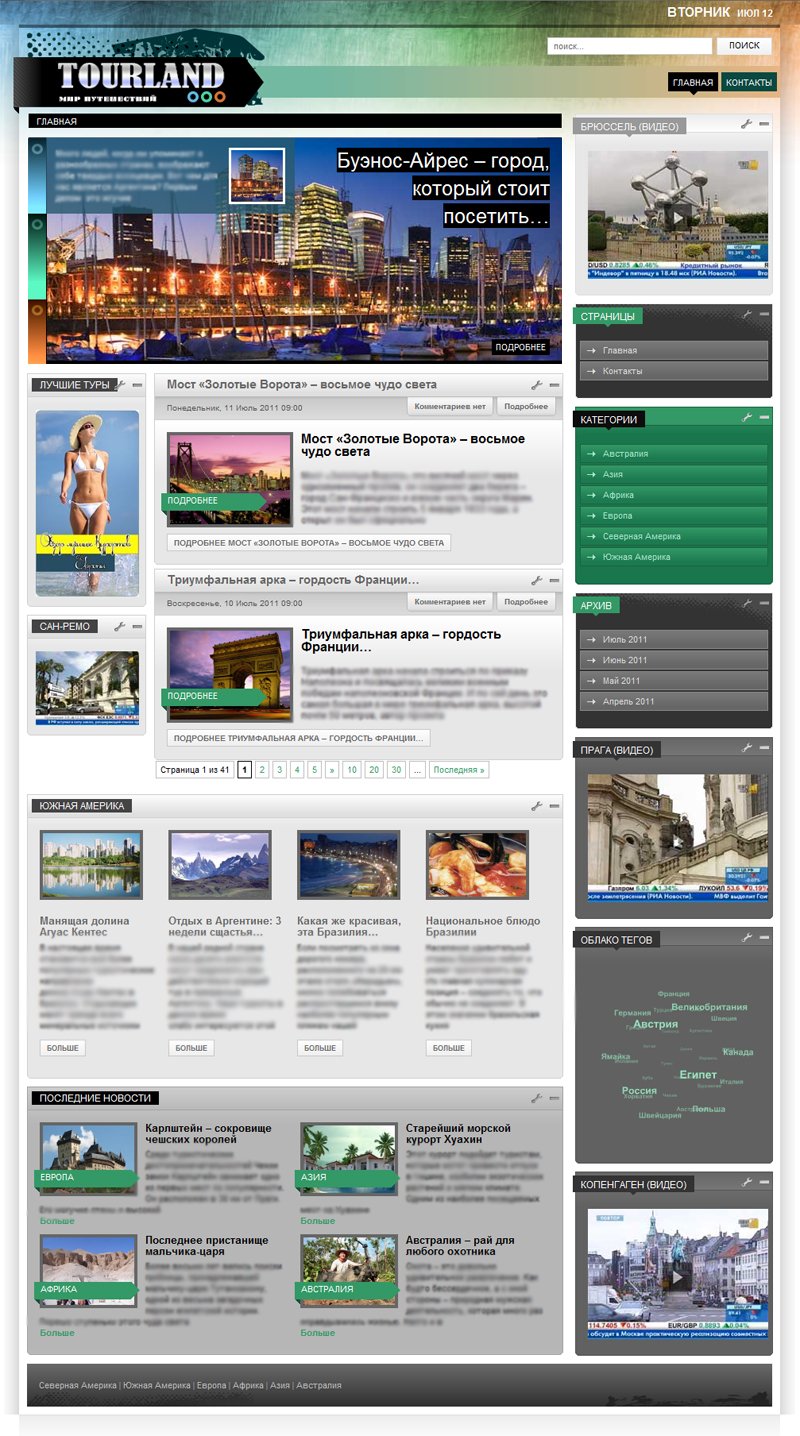Select the Европа category
Viewport: 800px width, 1436px height.
(x=674, y=515)
